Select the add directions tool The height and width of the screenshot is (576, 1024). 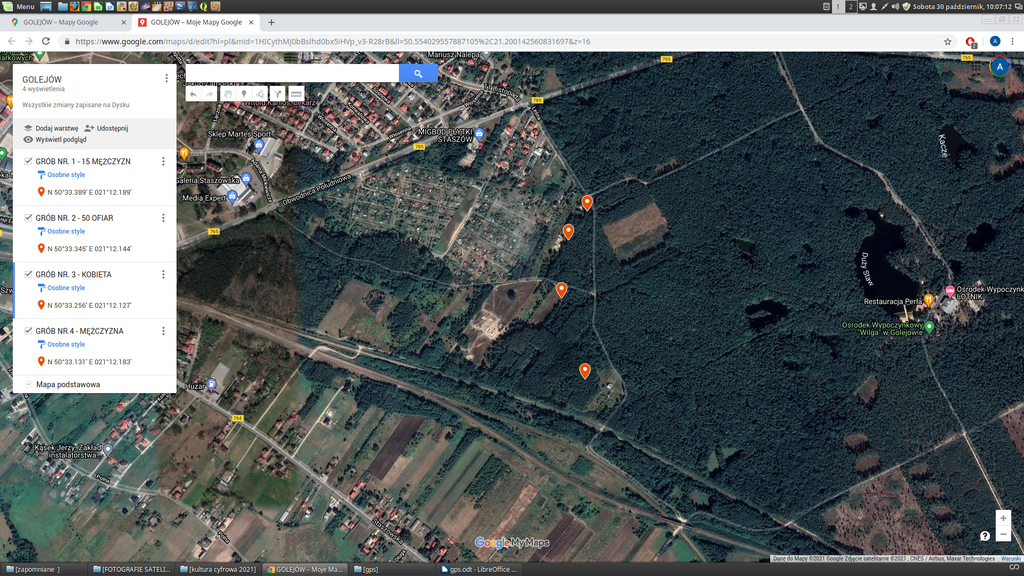[x=278, y=94]
